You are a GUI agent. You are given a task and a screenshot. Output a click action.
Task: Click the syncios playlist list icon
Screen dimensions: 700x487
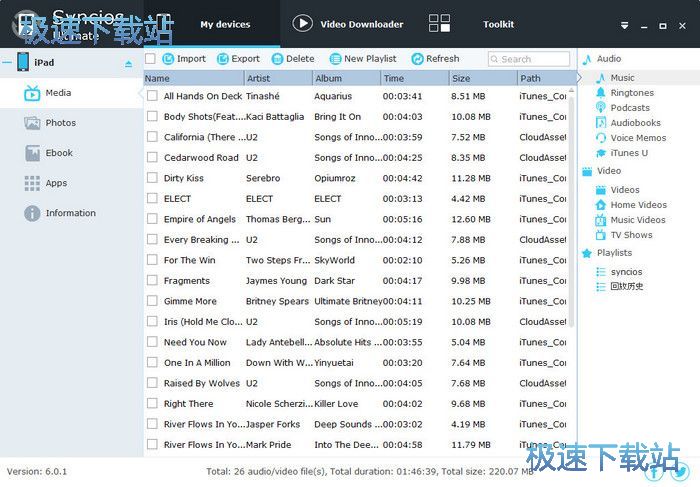tap(601, 272)
